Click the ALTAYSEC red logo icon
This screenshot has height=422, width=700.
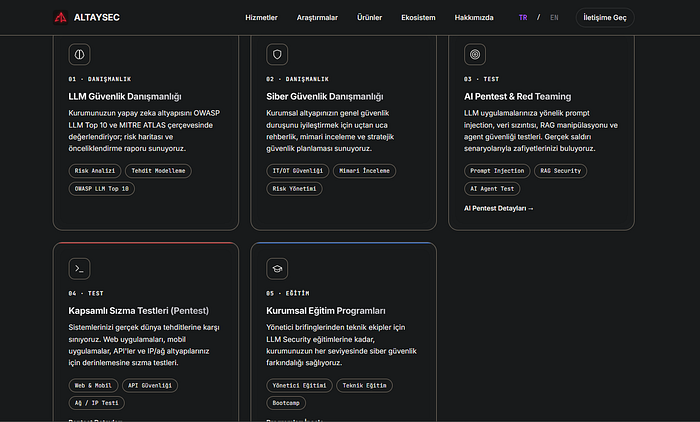60,17
